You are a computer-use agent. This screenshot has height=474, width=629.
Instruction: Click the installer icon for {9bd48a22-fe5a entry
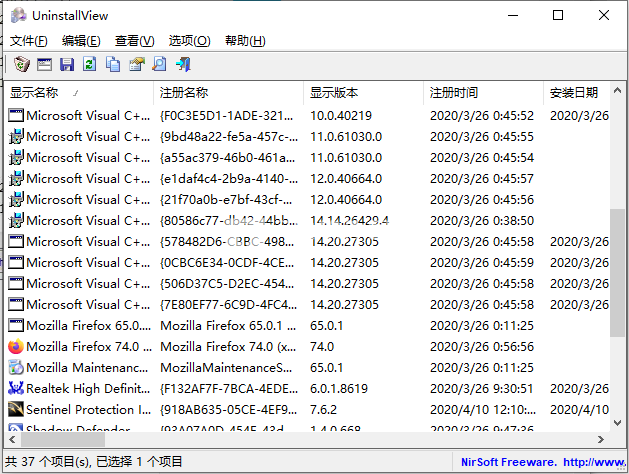[x=16, y=136]
